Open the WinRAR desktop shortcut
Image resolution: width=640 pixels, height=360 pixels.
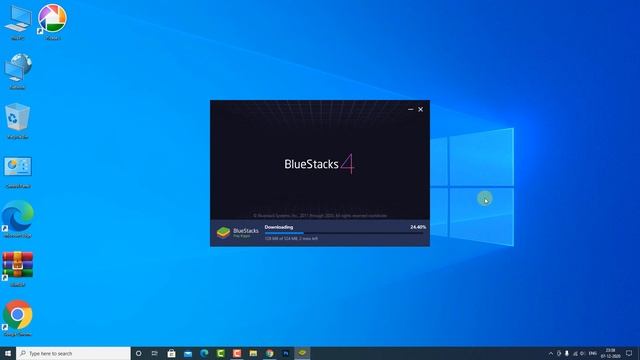(x=18, y=269)
